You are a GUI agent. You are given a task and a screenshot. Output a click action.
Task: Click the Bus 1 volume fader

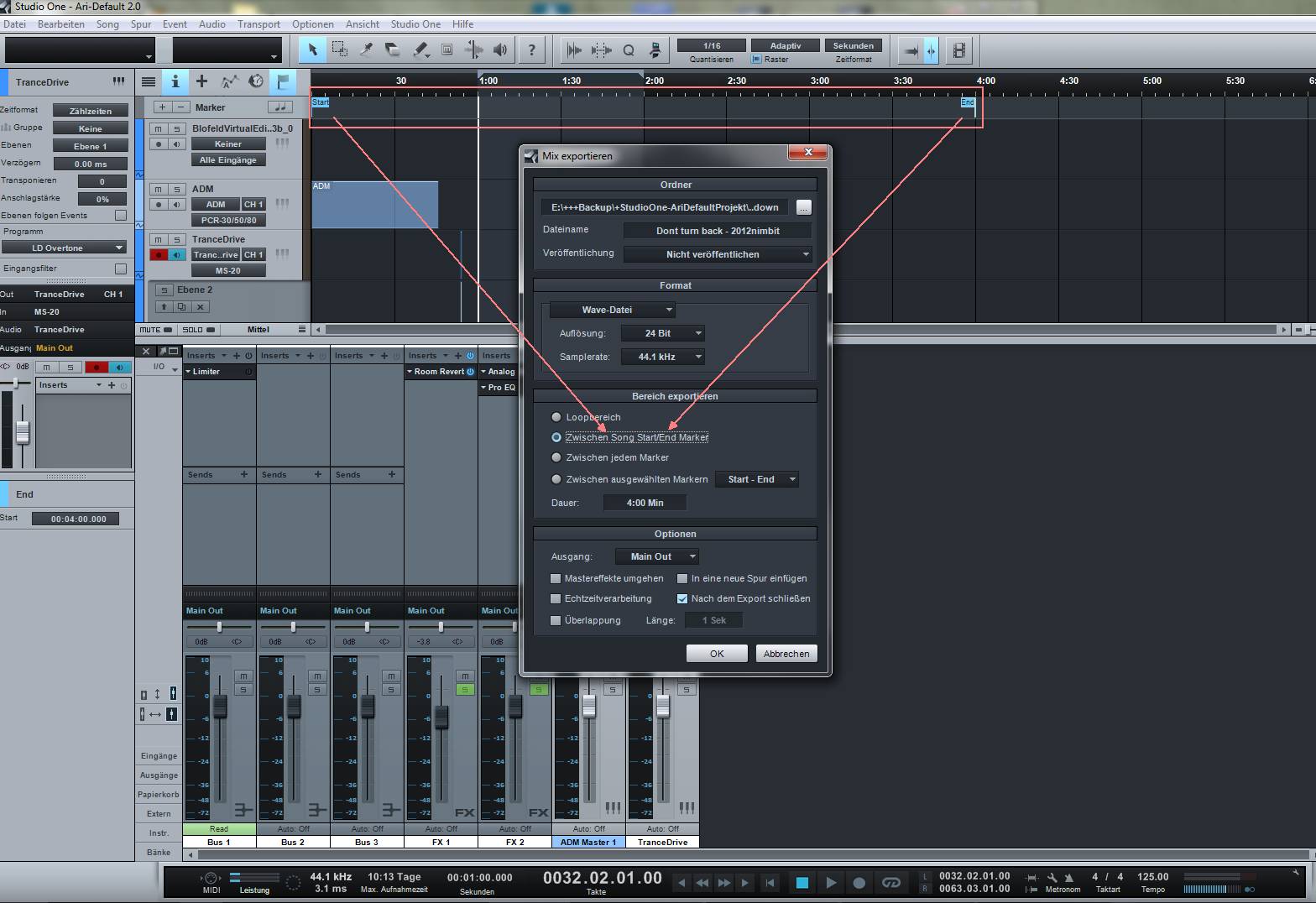click(x=220, y=707)
